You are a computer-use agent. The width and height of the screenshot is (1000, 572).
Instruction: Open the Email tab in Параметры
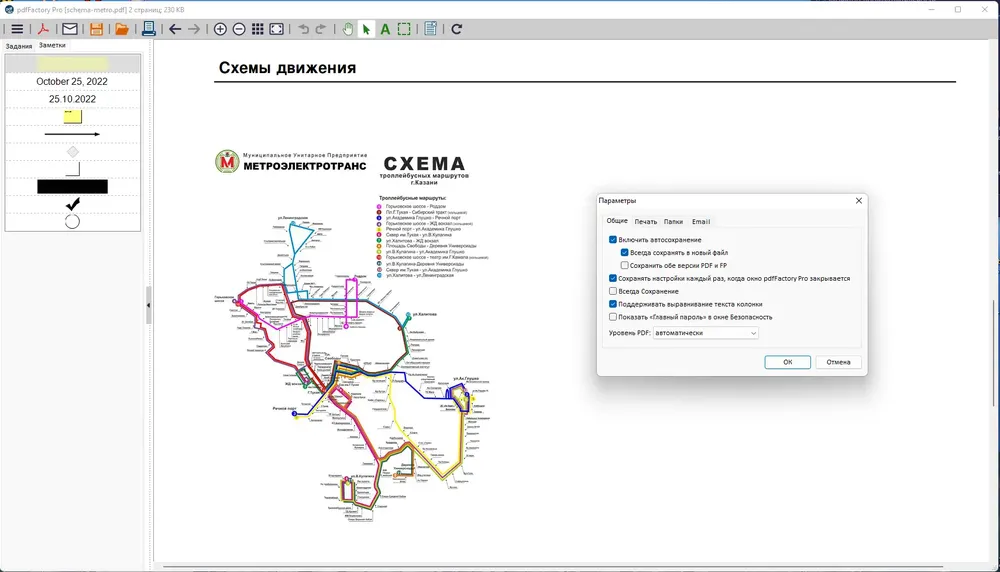click(701, 222)
